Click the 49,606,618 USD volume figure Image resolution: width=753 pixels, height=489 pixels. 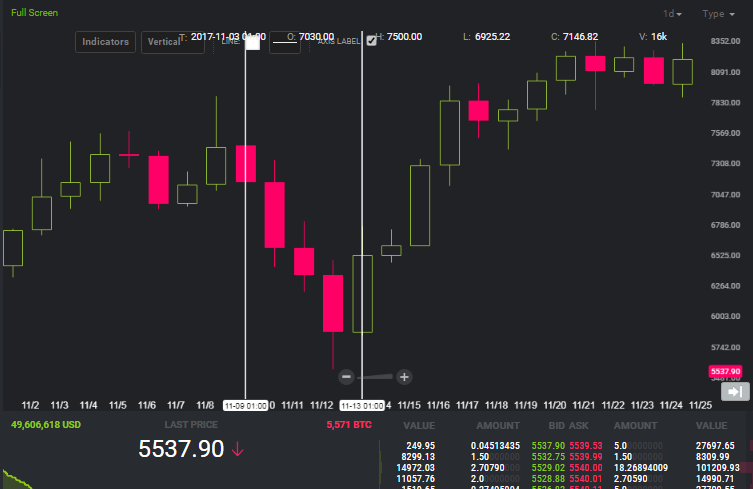click(x=46, y=425)
